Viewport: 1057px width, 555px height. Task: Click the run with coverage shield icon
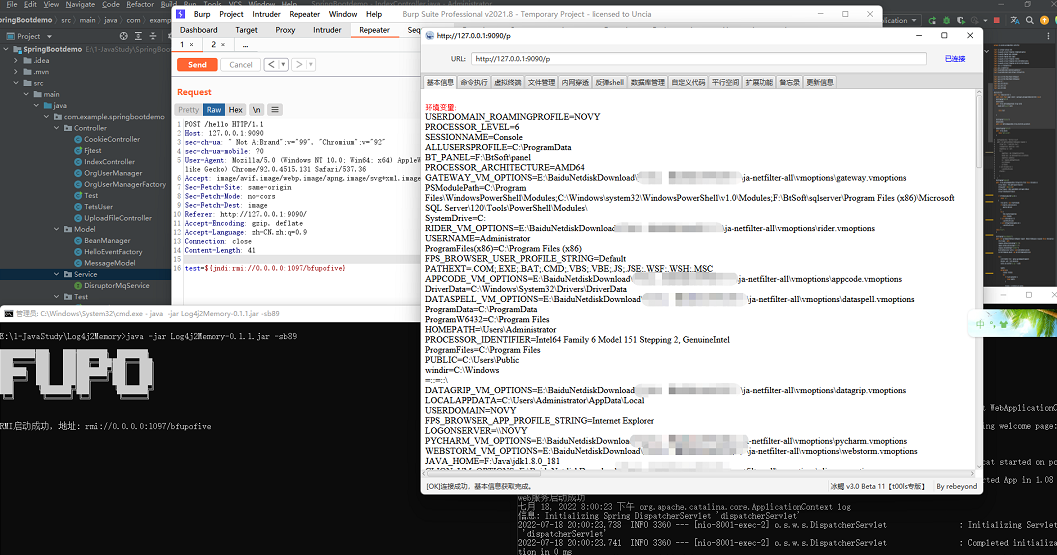(x=961, y=21)
